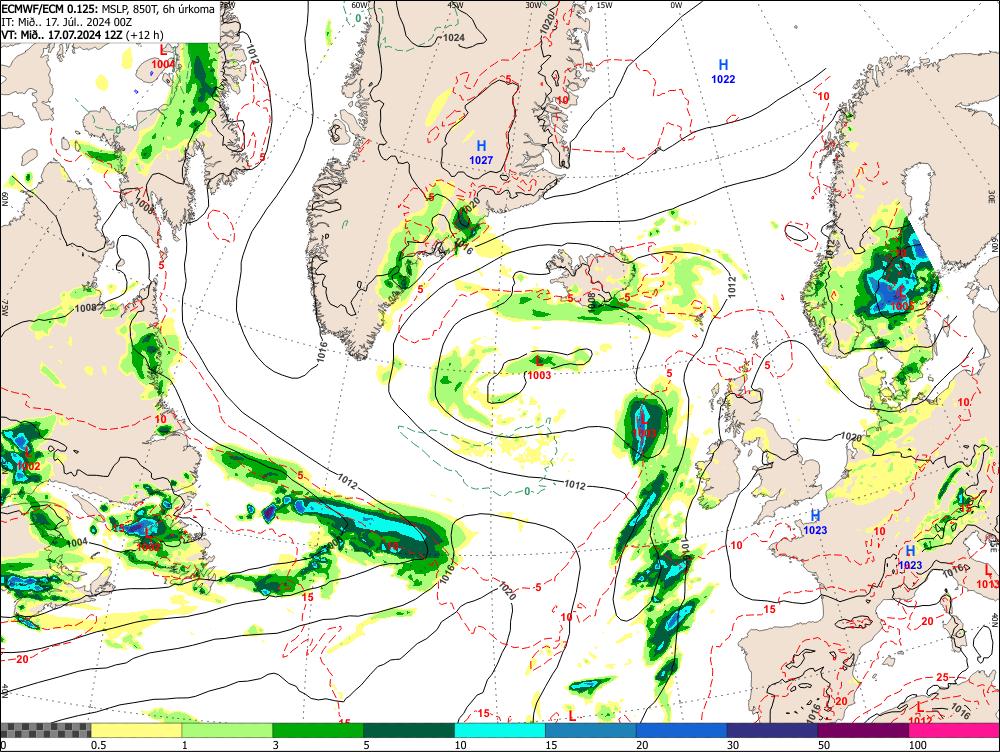
Task: Click the legend value label "50"
Action: pyautogui.click(x=824, y=745)
